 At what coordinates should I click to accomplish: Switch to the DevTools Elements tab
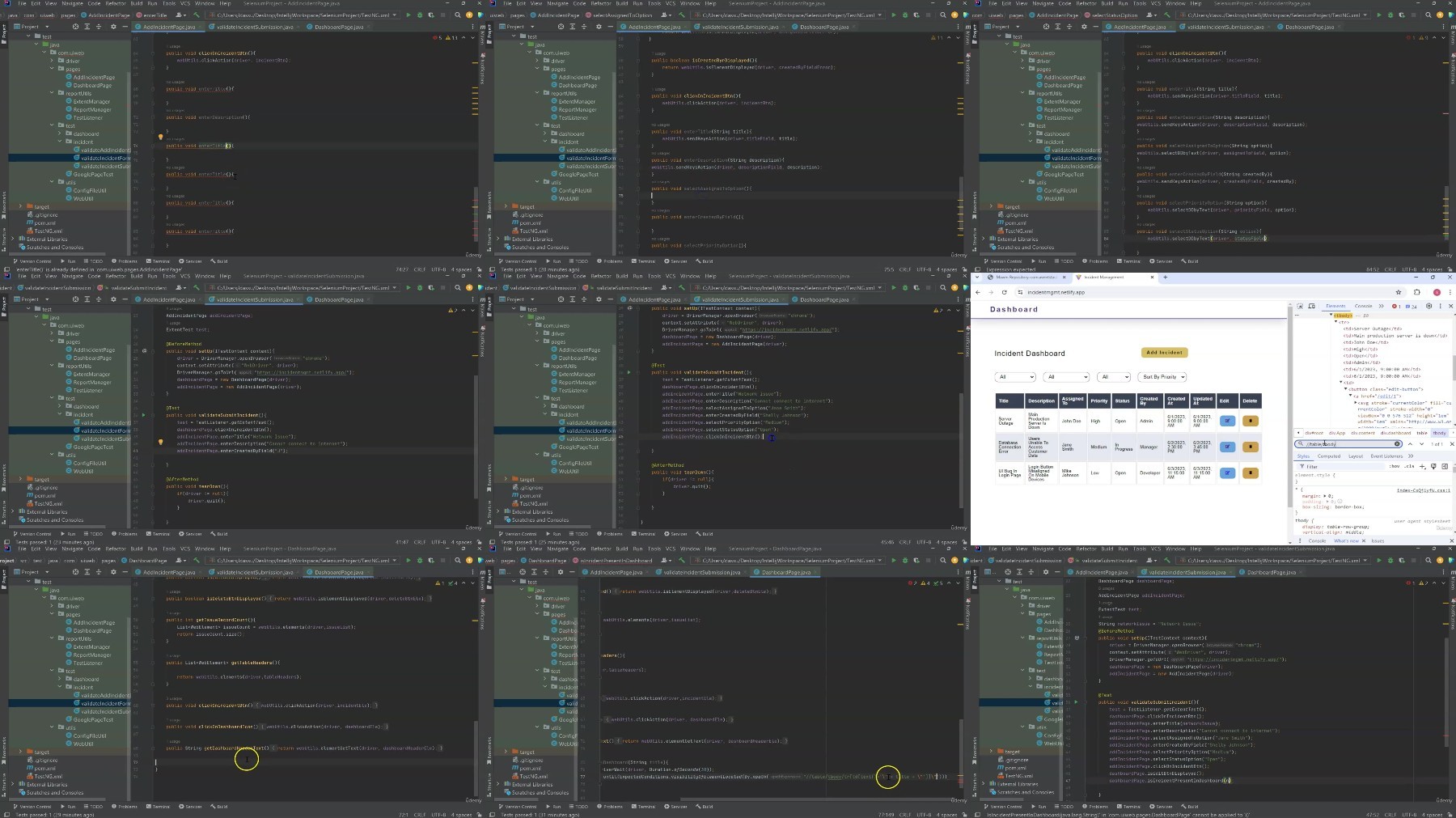(1335, 306)
